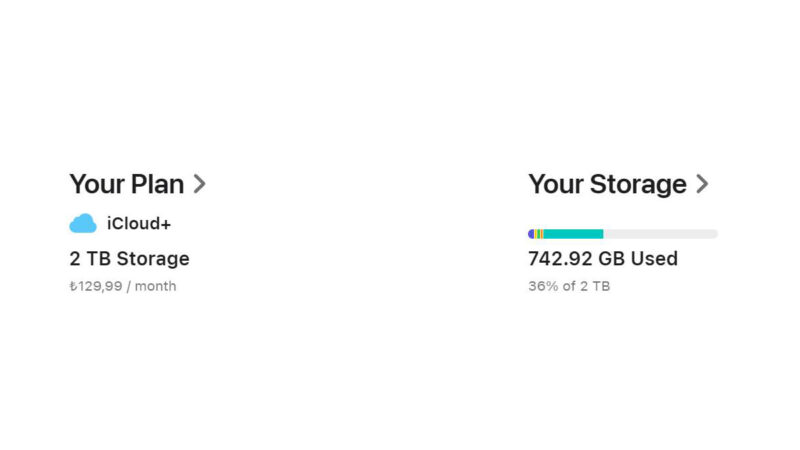Click the 2 TB text beside 36%
This screenshot has width=800, height=450.
[x=595, y=286]
